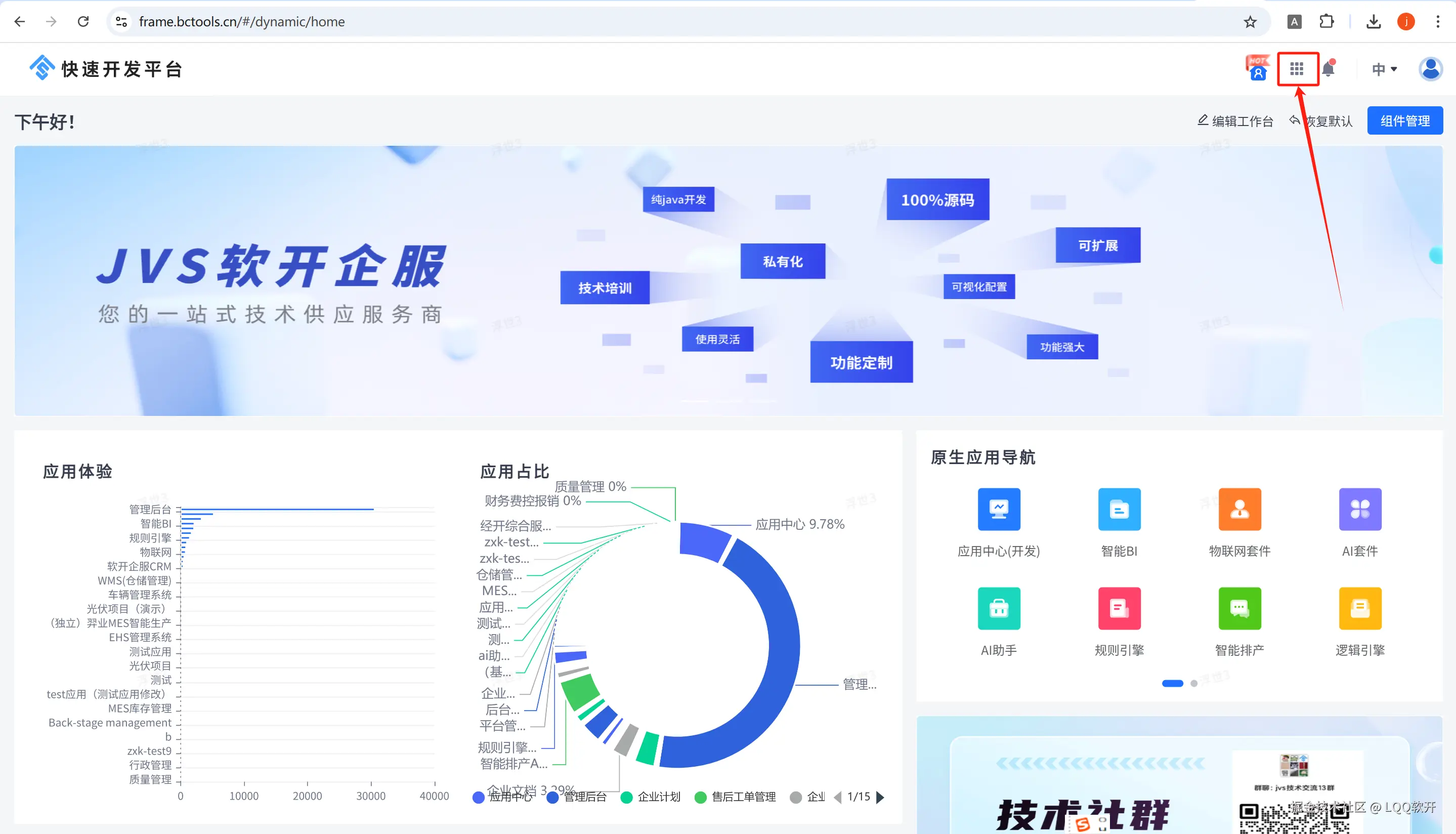The image size is (1456, 834).
Task: Go to next legend page arrow
Action: [881, 797]
